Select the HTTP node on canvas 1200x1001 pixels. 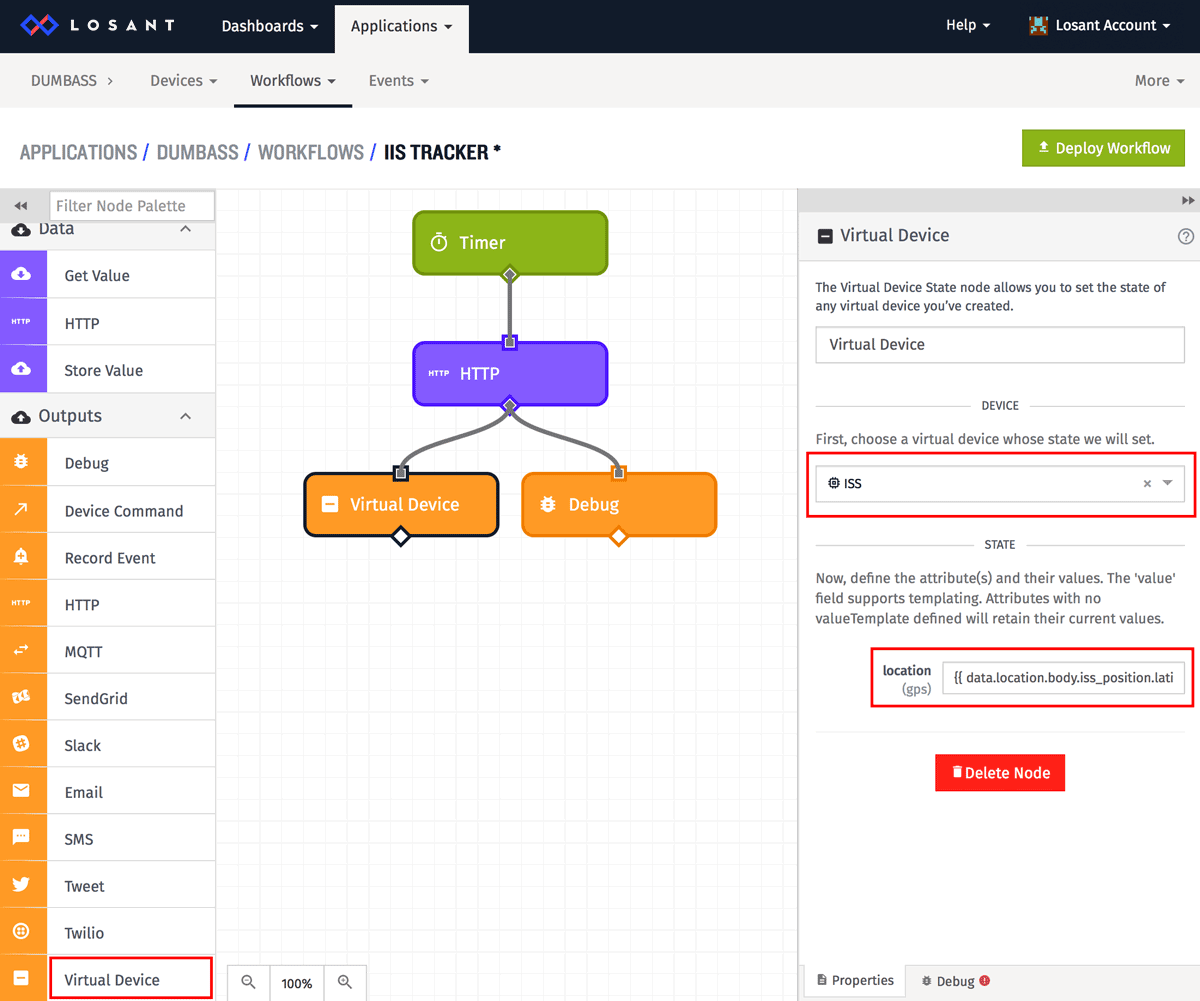click(x=510, y=373)
